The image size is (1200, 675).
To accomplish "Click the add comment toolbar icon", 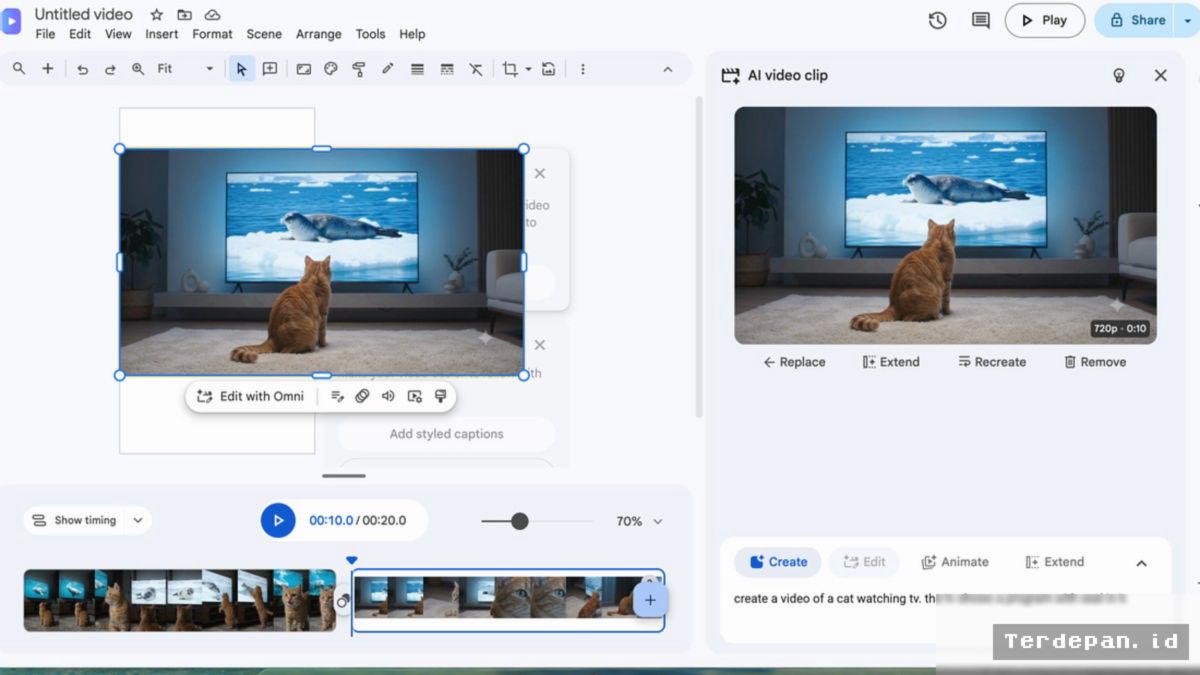I will point(270,69).
